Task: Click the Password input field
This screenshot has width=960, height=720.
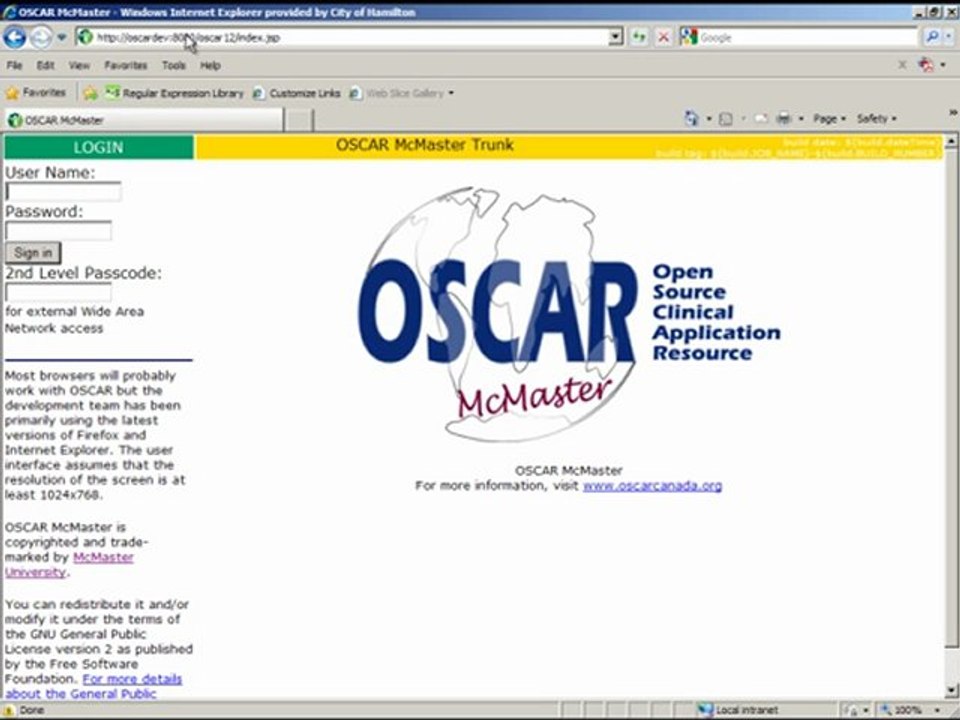Action: (x=58, y=231)
